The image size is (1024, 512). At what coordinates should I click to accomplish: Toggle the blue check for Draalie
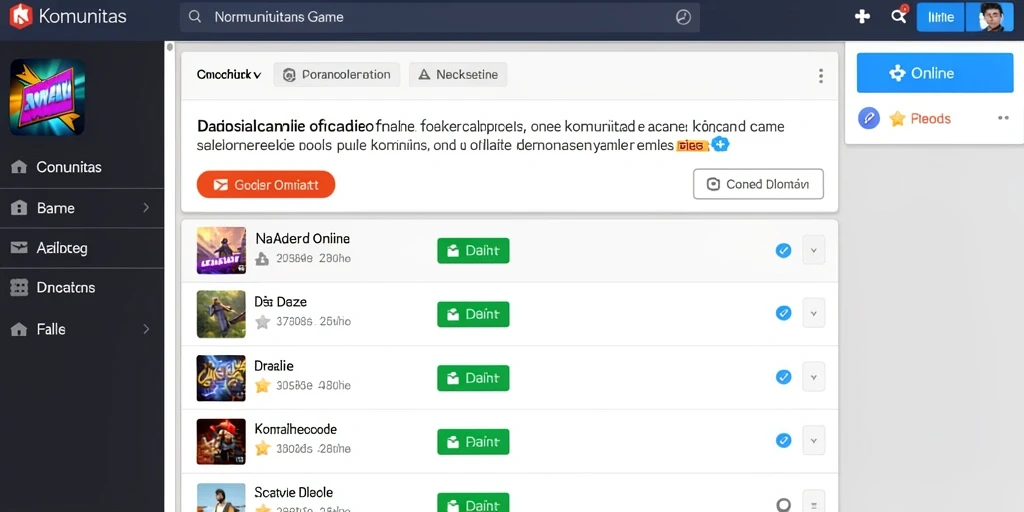point(783,377)
